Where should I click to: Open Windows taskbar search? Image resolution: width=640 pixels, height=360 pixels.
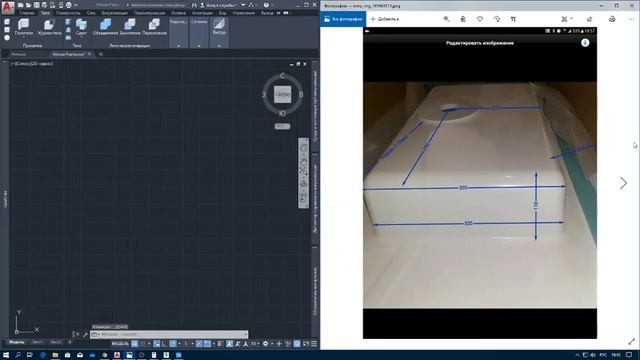coord(18,355)
